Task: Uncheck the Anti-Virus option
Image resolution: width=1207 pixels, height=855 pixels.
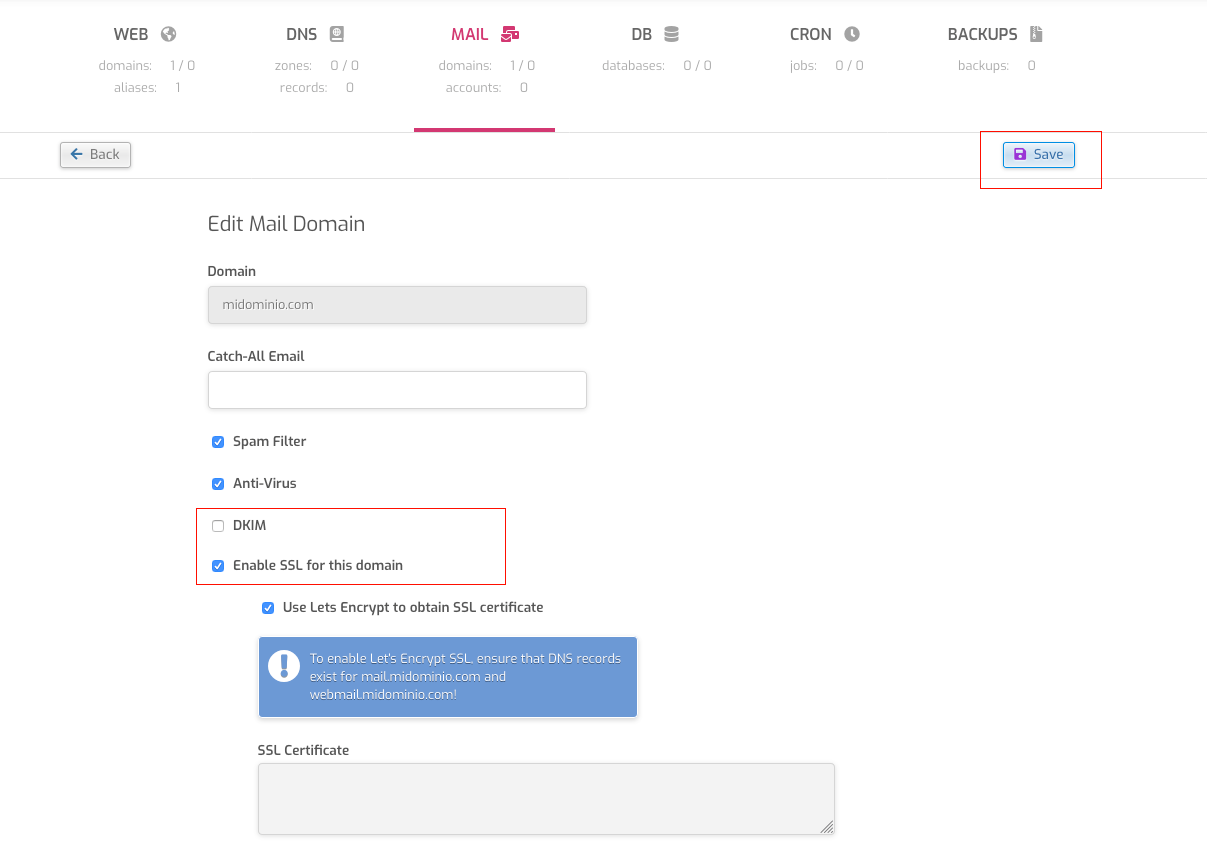Action: (x=218, y=484)
